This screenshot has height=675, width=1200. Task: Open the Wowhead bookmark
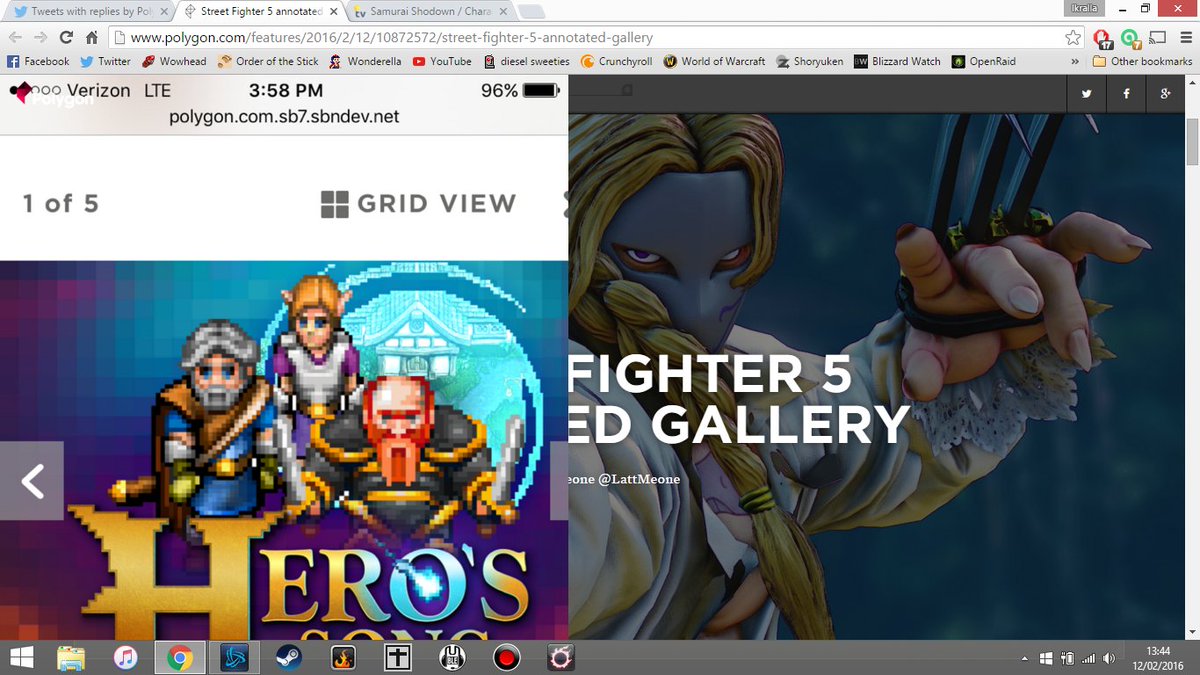(x=174, y=61)
